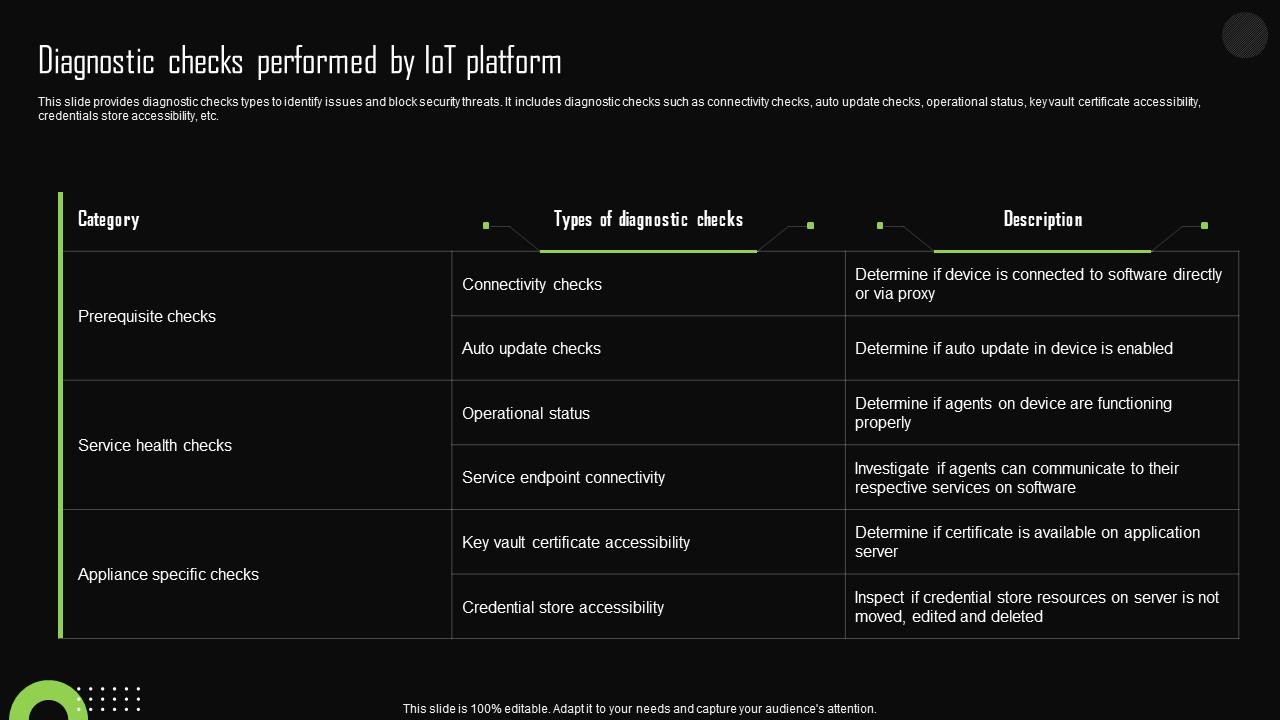The height and width of the screenshot is (720, 1280).
Task: Click description 'Investigate if agents can communicate'
Action: click(1042, 477)
